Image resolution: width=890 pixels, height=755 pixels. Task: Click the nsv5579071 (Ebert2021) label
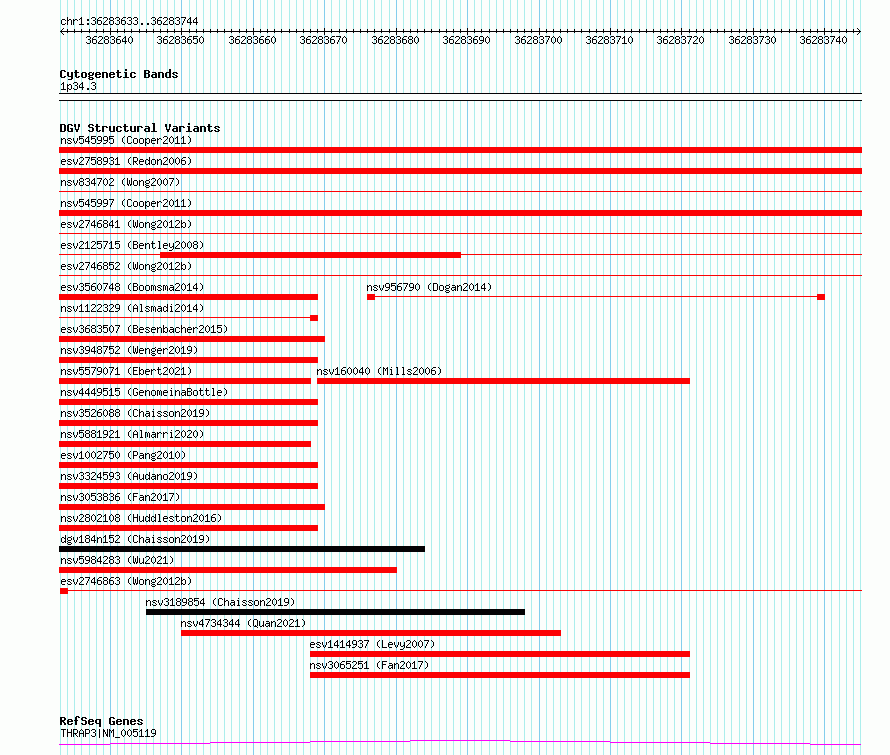126,371
